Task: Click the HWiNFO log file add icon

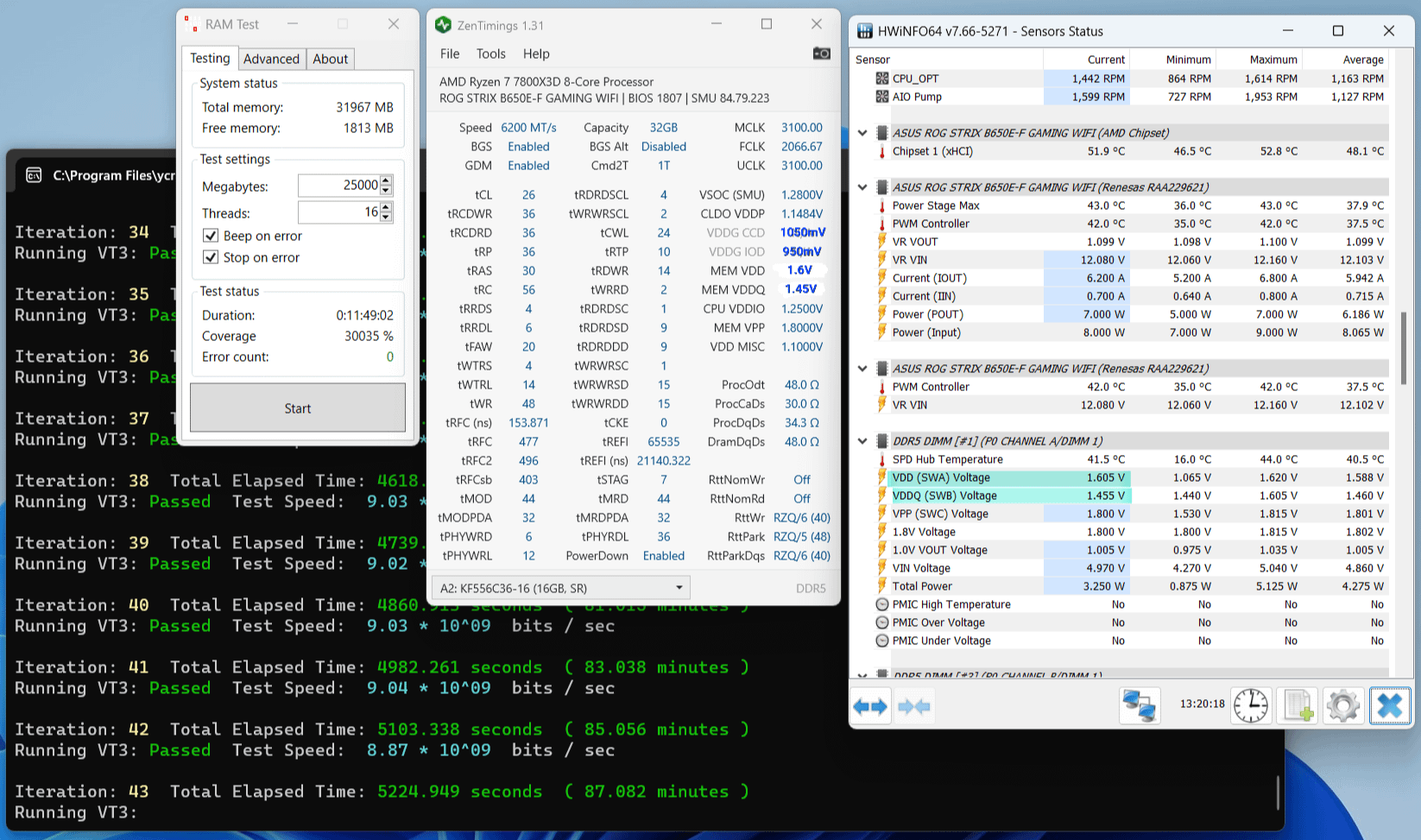Action: click(1298, 706)
